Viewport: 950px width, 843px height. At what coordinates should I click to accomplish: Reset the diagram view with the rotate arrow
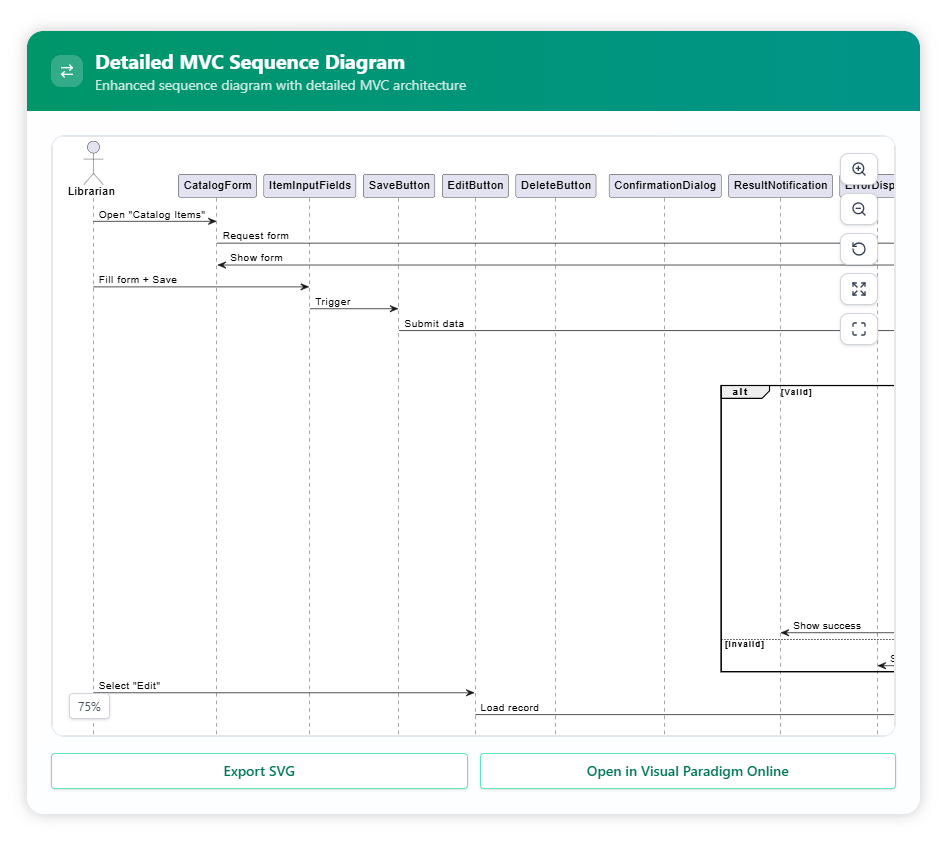tap(858, 249)
